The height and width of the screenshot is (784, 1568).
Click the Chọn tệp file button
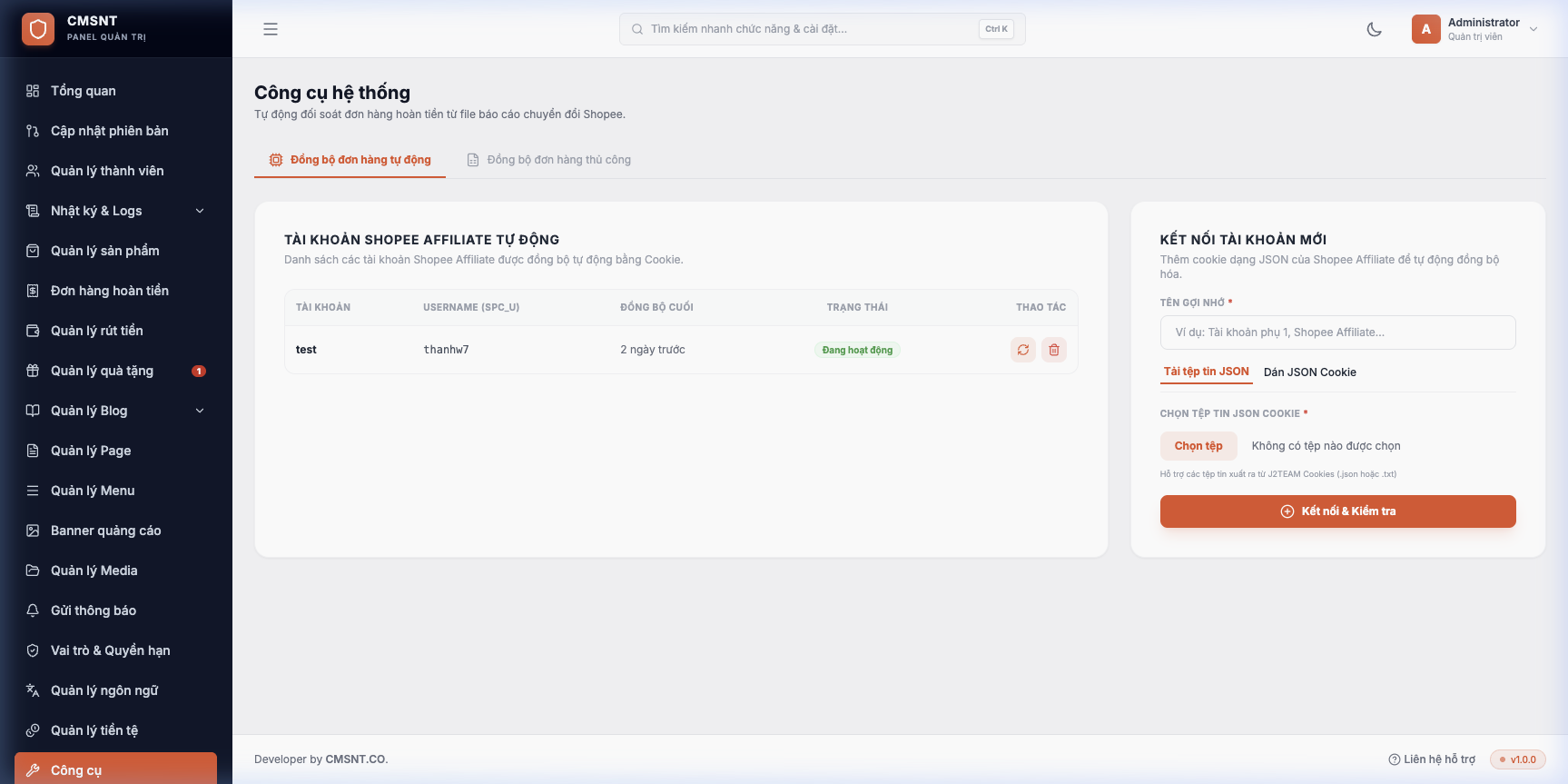1198,446
